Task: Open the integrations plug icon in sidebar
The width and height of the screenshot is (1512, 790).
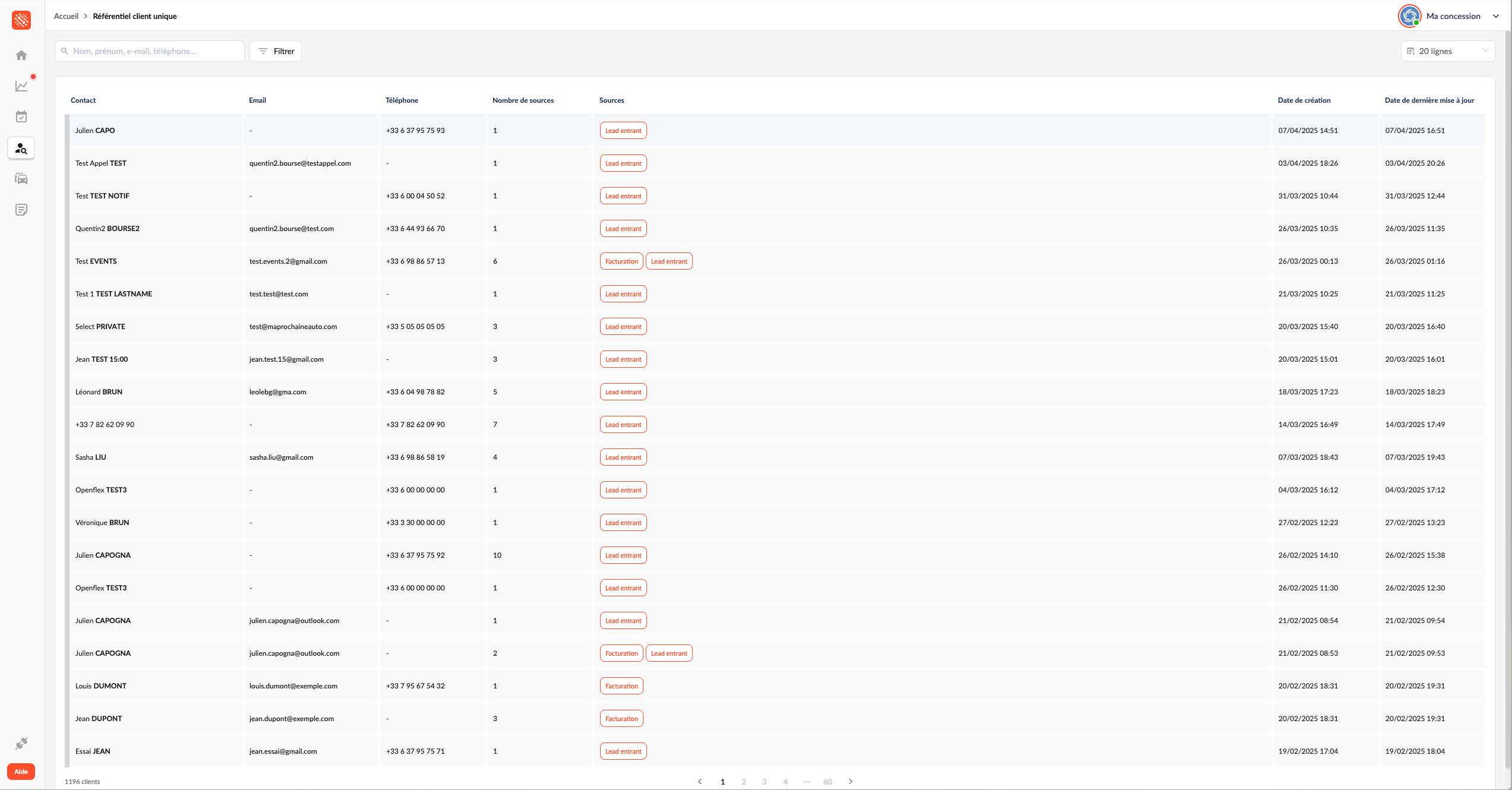Action: point(21,744)
